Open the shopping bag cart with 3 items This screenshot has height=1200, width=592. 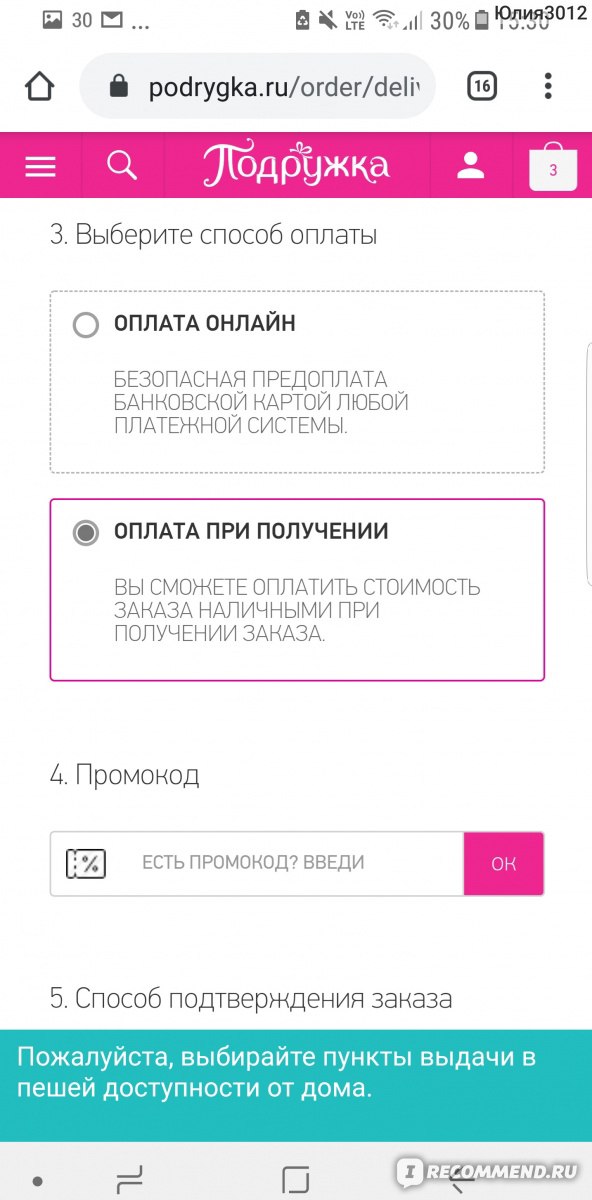[553, 167]
